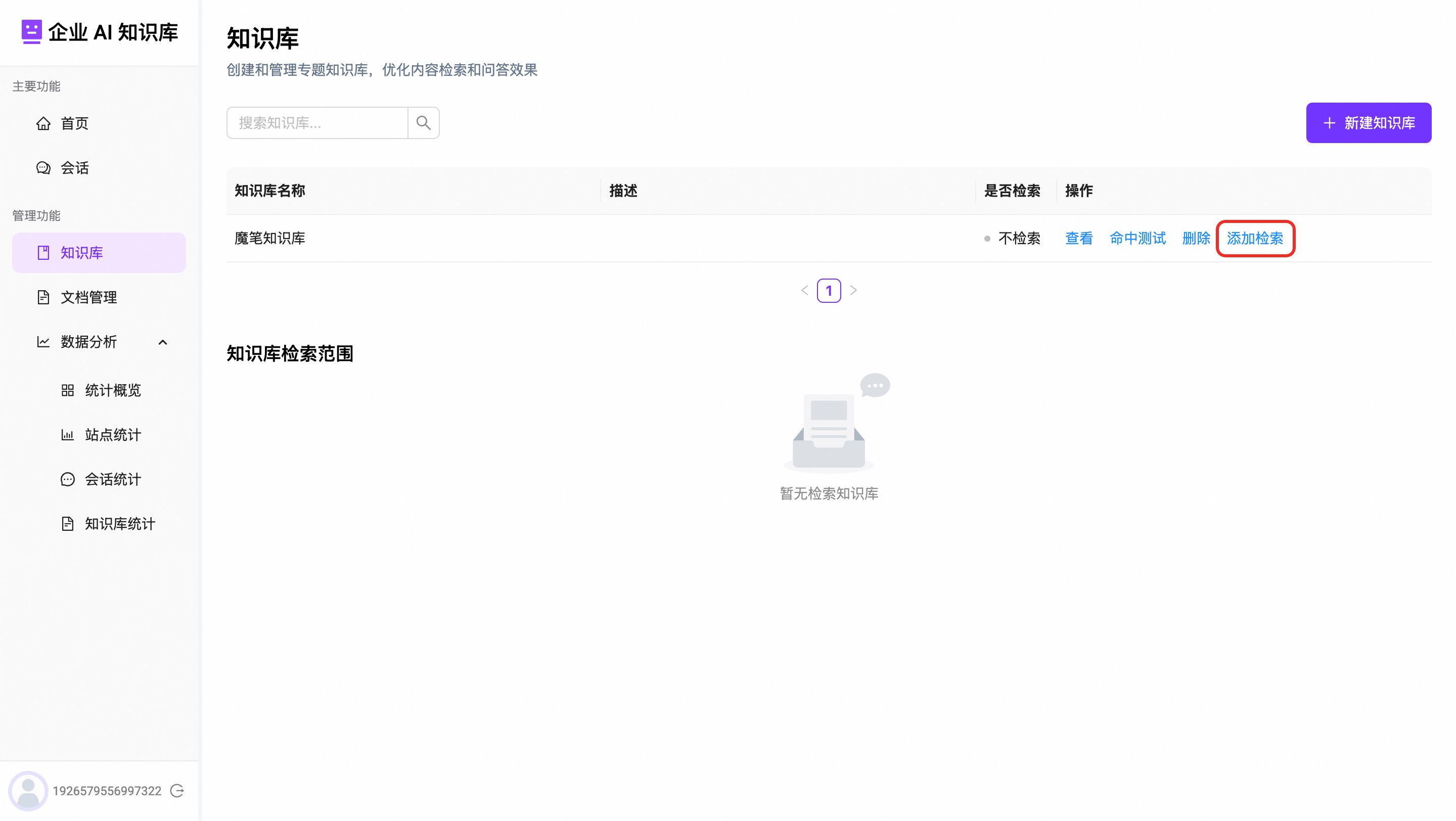The image size is (1456, 821).
Task: Go to next page arrow
Action: 853,290
